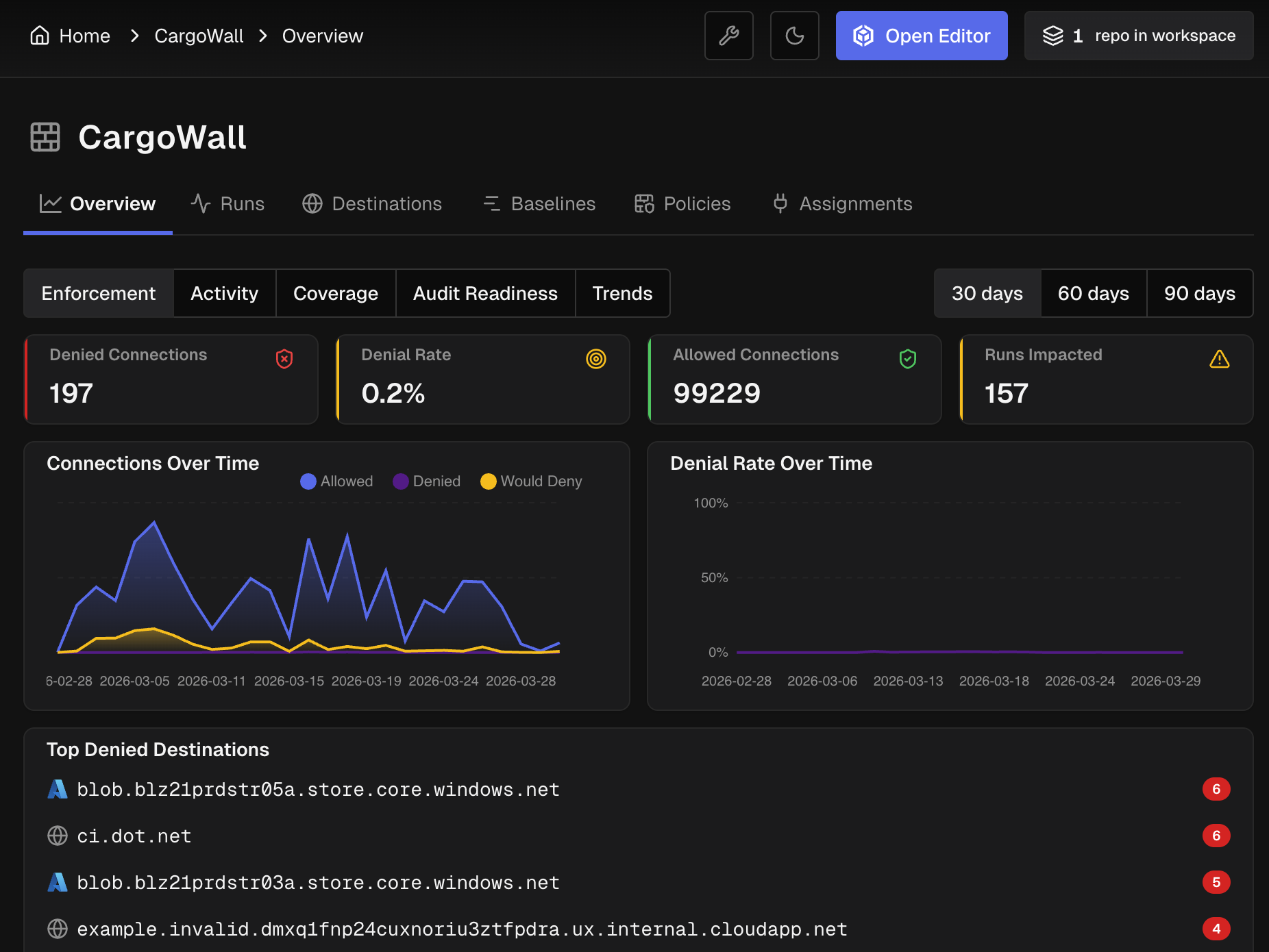Click the Open Editor button
This screenshot has height=952, width=1269.
[x=921, y=36]
